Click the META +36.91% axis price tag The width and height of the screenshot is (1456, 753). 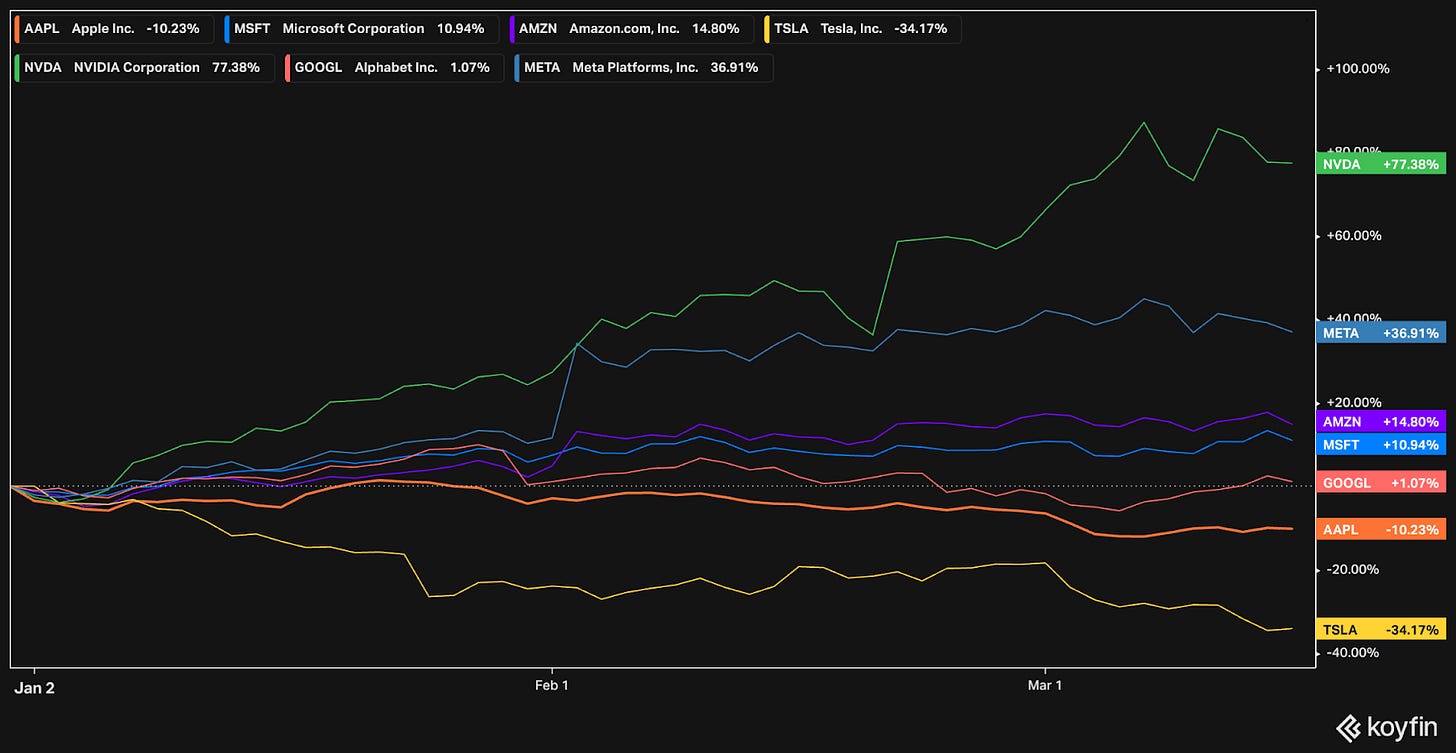click(x=1380, y=333)
